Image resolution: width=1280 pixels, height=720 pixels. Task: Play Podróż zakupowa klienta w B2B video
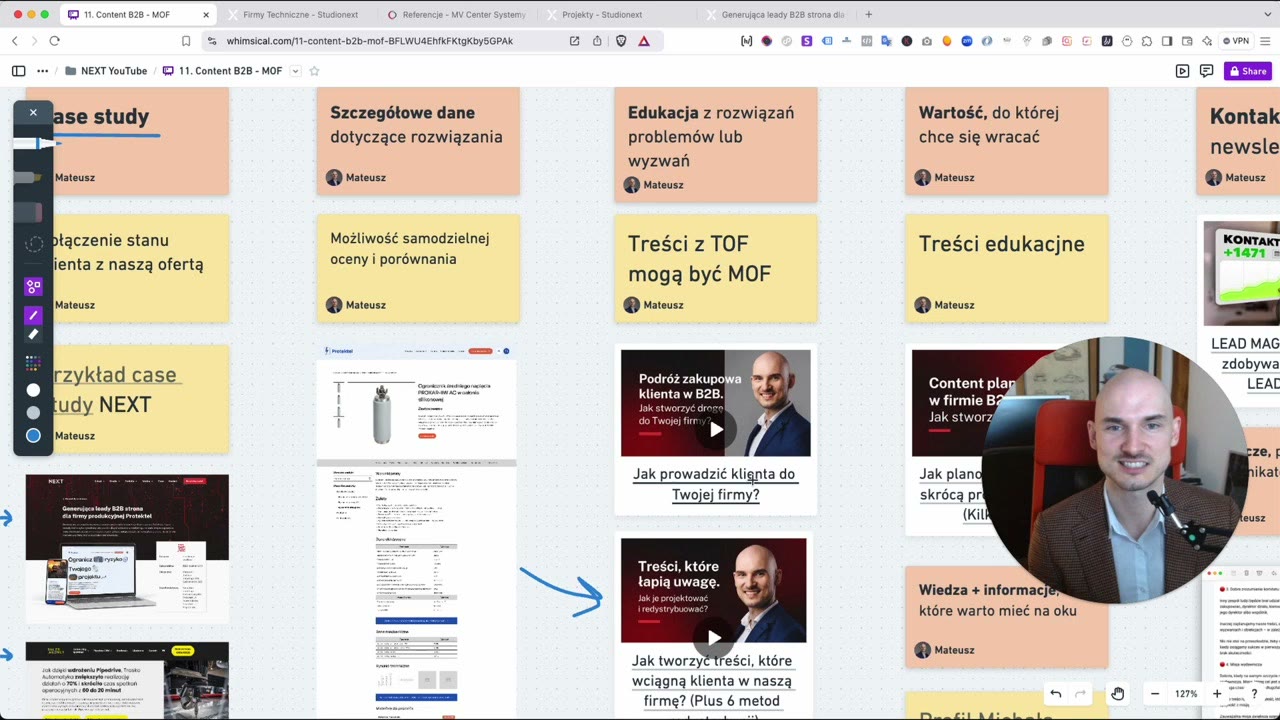pyautogui.click(x=715, y=430)
